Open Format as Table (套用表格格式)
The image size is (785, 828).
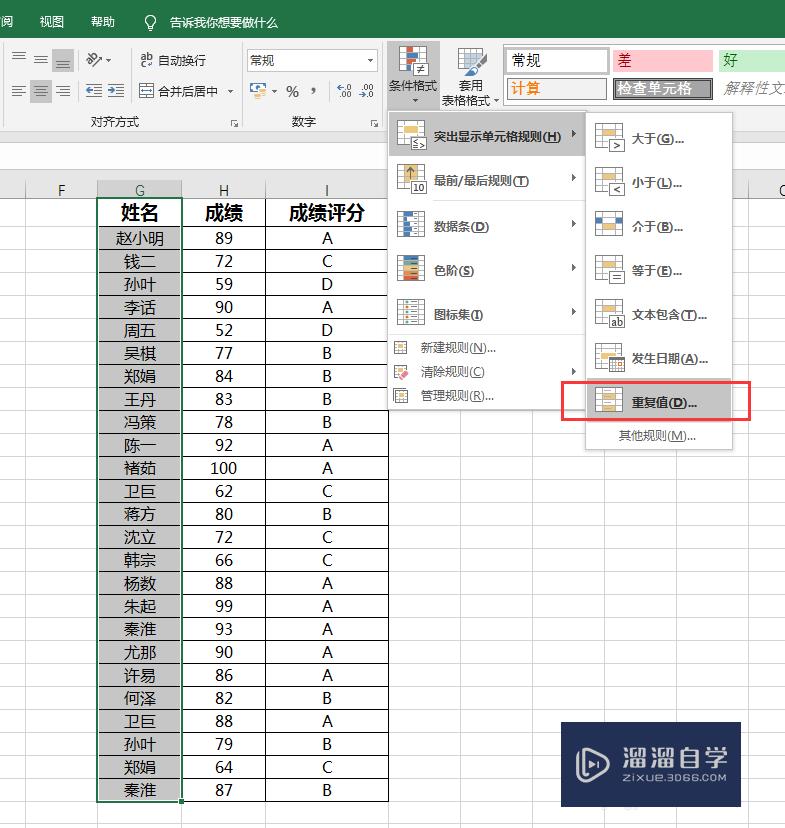[x=470, y=77]
